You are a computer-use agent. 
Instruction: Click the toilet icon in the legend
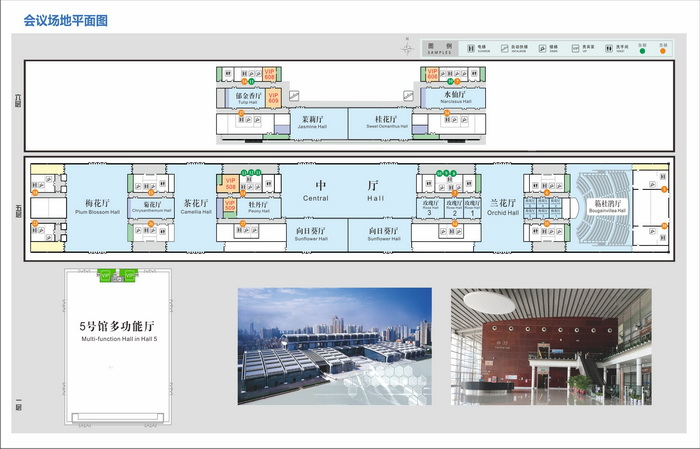(x=609, y=48)
